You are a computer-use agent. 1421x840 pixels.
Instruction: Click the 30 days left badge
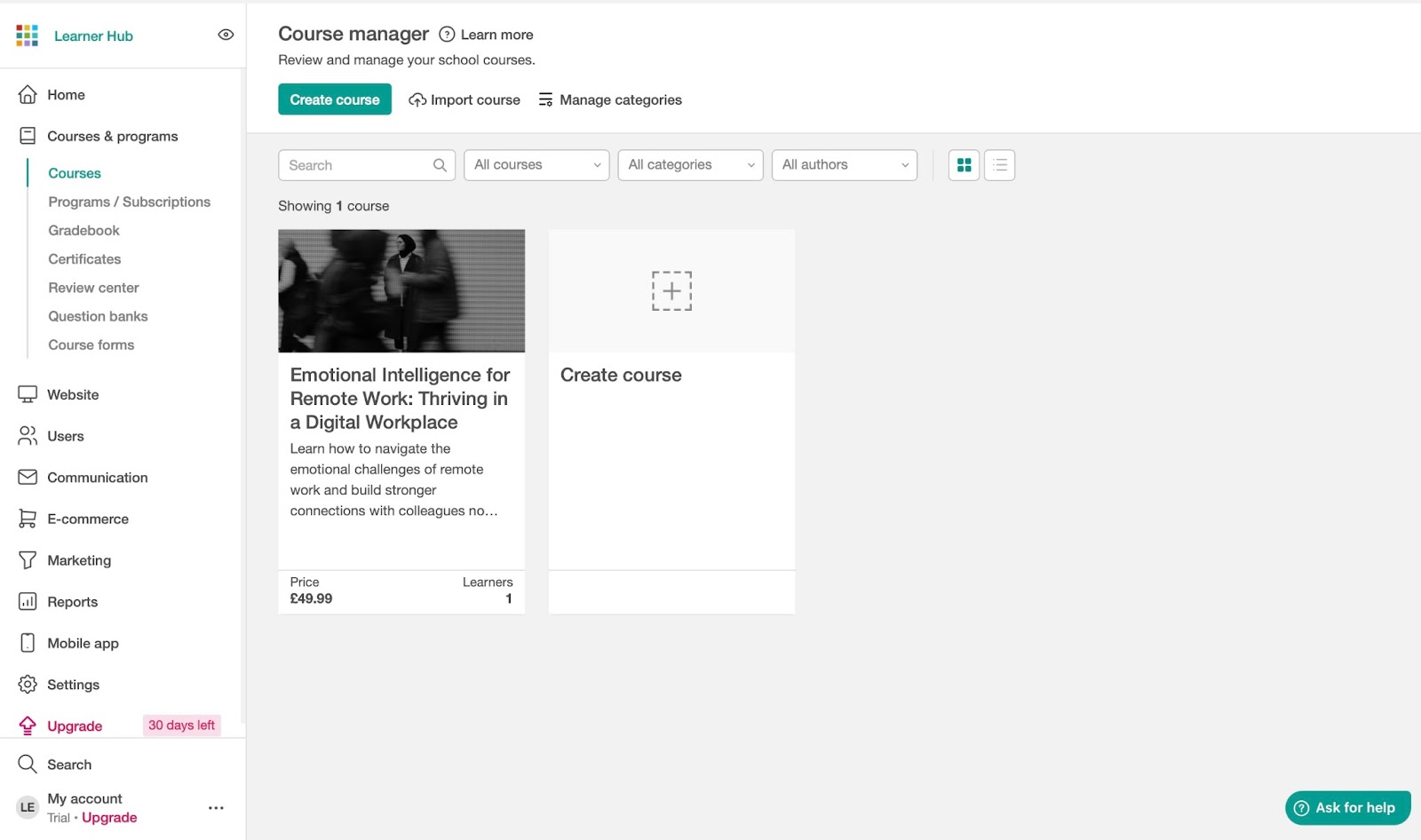[181, 725]
